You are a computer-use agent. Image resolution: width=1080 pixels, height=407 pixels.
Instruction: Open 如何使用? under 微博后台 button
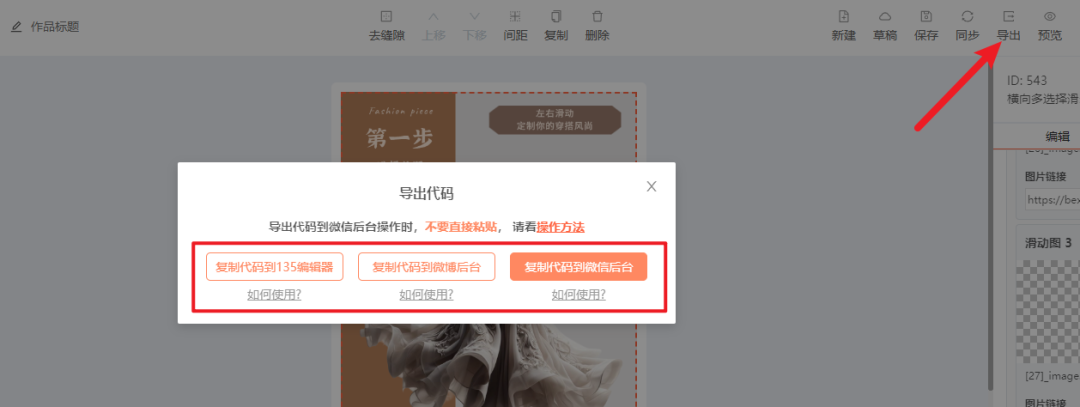pyautogui.click(x=426, y=295)
